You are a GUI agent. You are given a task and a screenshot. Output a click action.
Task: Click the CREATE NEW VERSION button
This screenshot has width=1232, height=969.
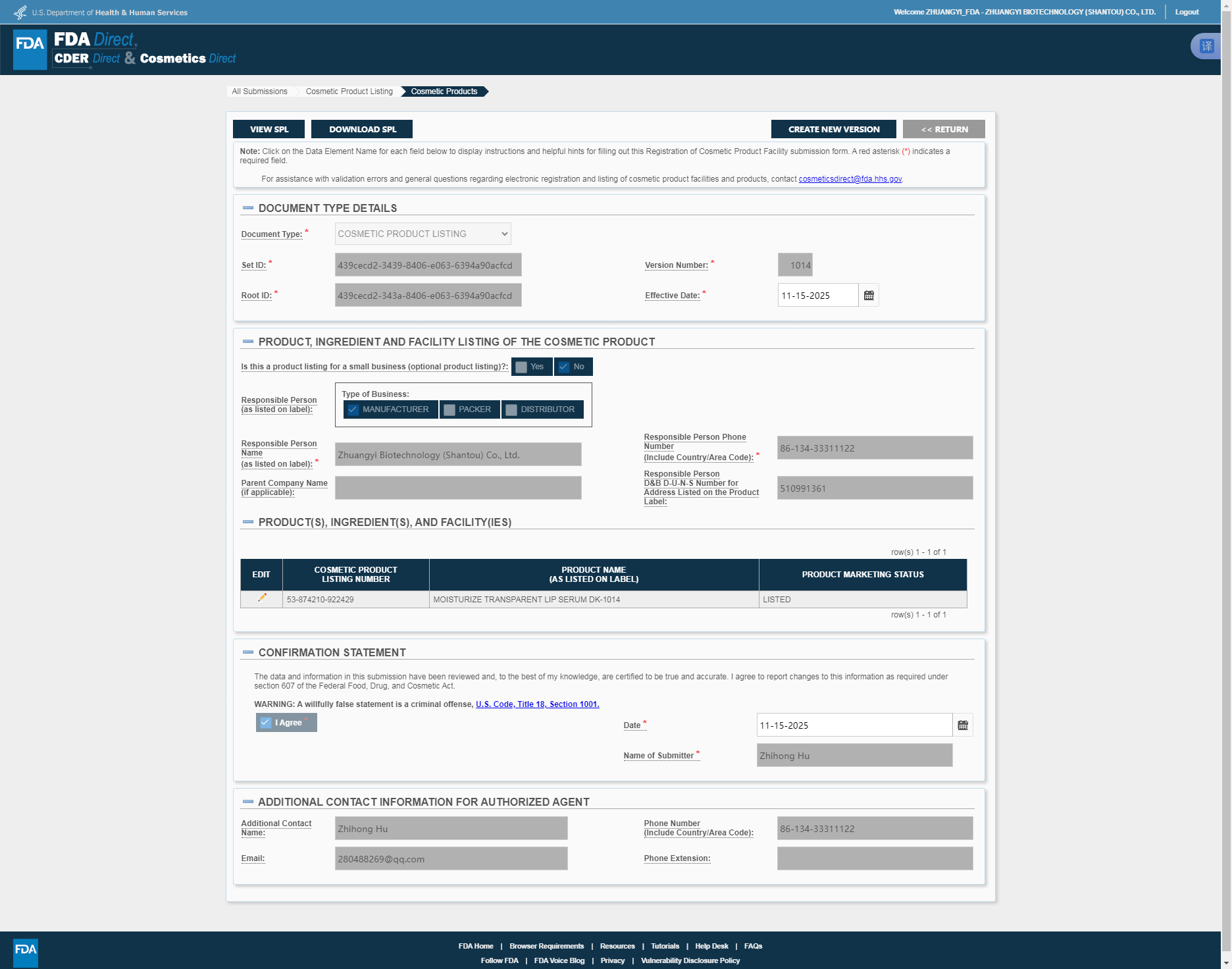tap(834, 129)
